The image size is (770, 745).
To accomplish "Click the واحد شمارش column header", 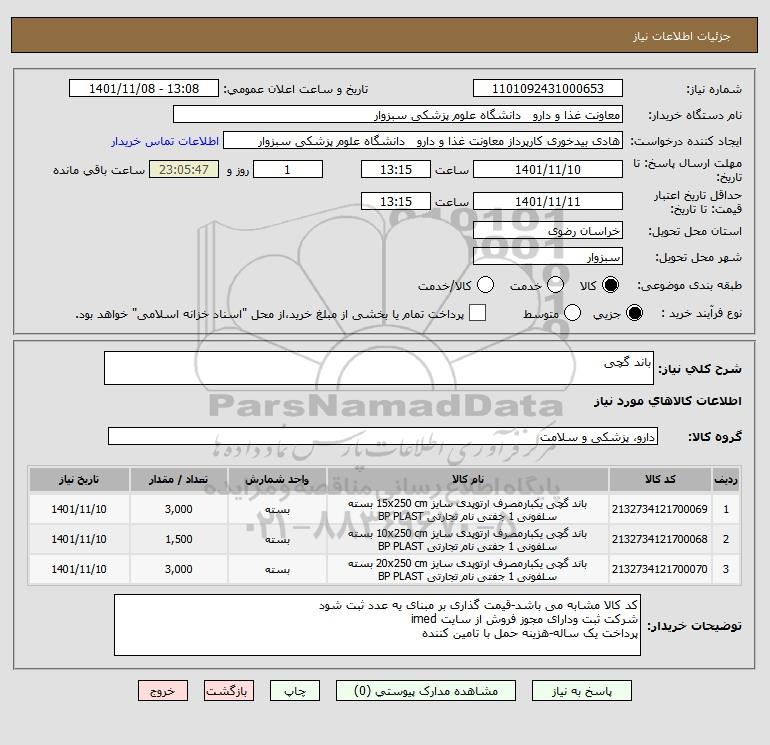I will (277, 479).
